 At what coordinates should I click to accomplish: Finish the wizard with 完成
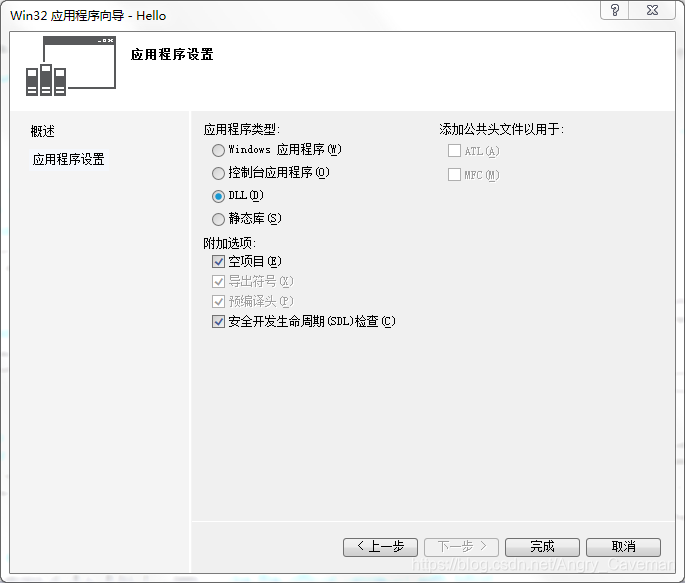pyautogui.click(x=542, y=547)
